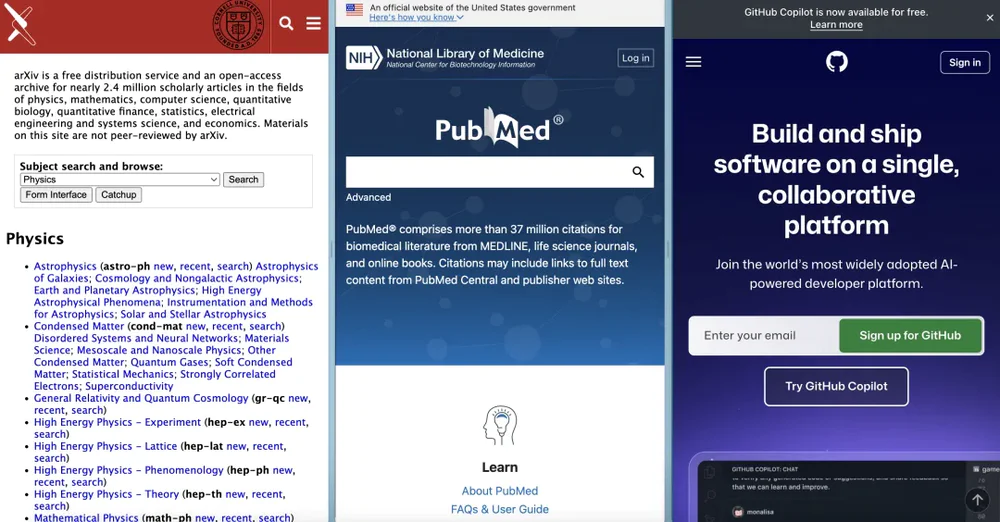1000x522 pixels.
Task: Click the Form Interface button
Action: click(56, 195)
